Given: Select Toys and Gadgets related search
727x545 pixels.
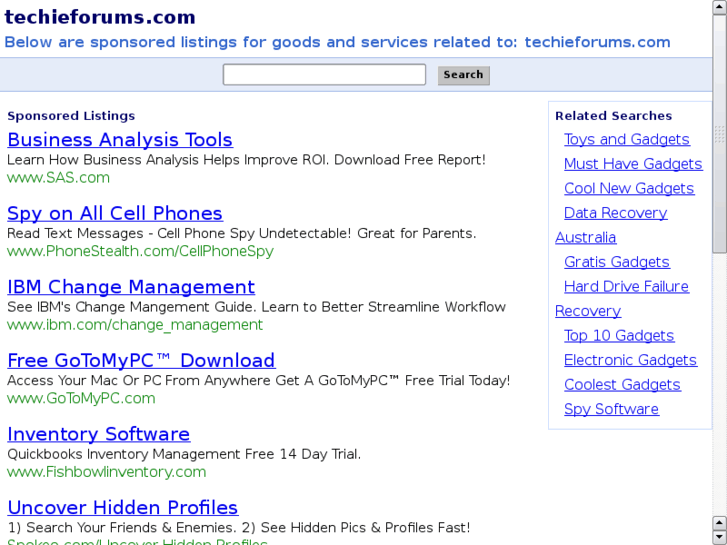Looking at the screenshot, I should pos(627,139).
